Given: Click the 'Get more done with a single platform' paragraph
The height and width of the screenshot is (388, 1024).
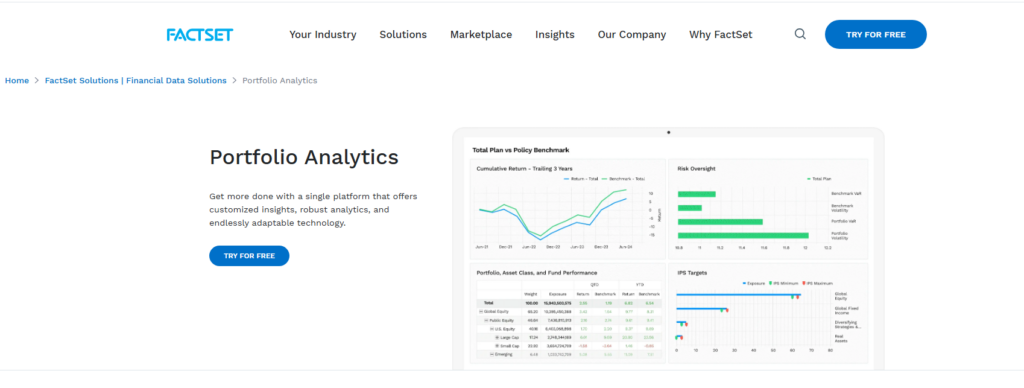Looking at the screenshot, I should pos(313,210).
